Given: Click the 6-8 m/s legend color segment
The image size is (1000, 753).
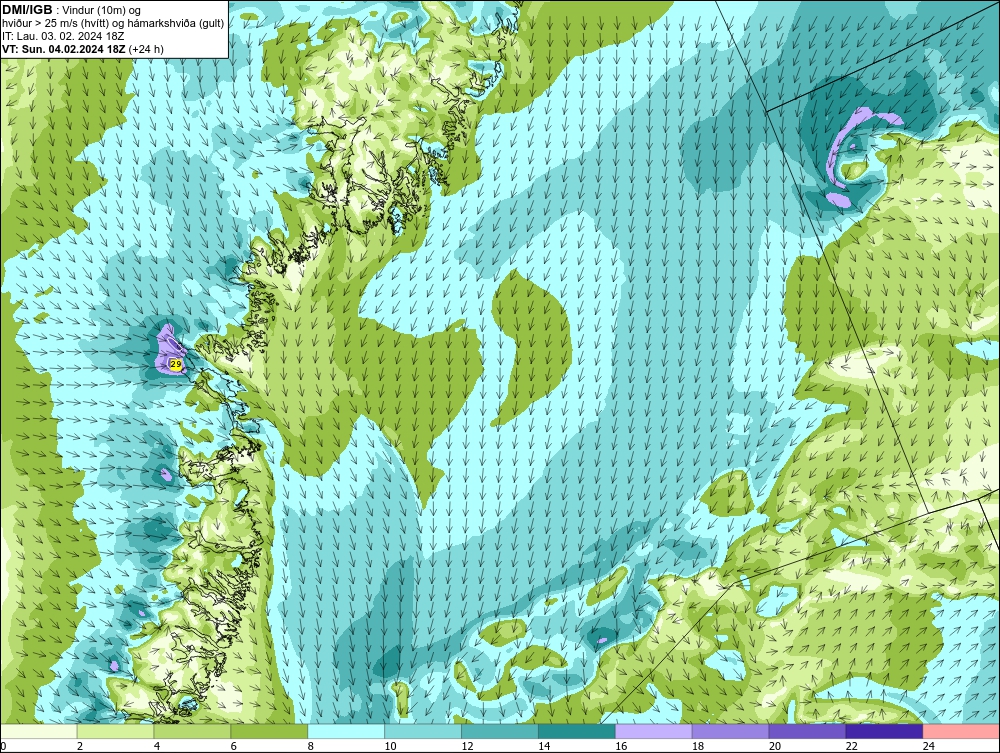Looking at the screenshot, I should coord(269,731).
